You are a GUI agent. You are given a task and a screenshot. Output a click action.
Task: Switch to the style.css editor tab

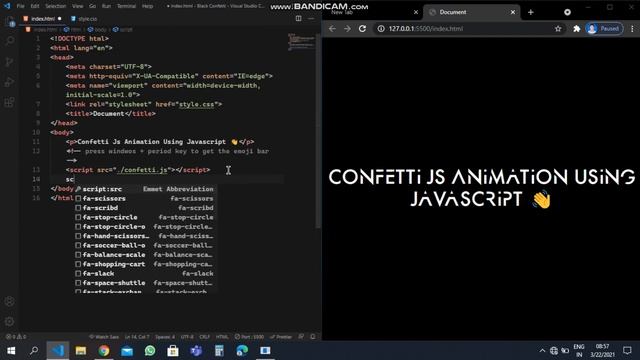[84, 19]
